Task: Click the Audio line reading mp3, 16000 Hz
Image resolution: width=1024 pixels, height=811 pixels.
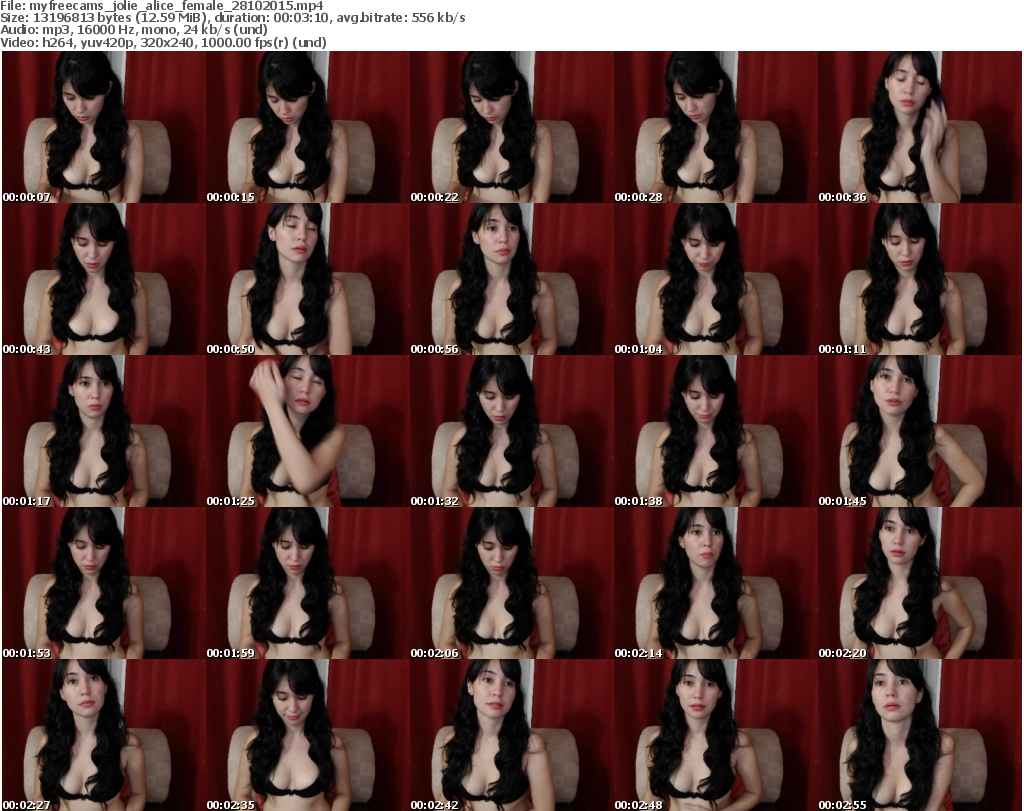Action: pos(134,30)
